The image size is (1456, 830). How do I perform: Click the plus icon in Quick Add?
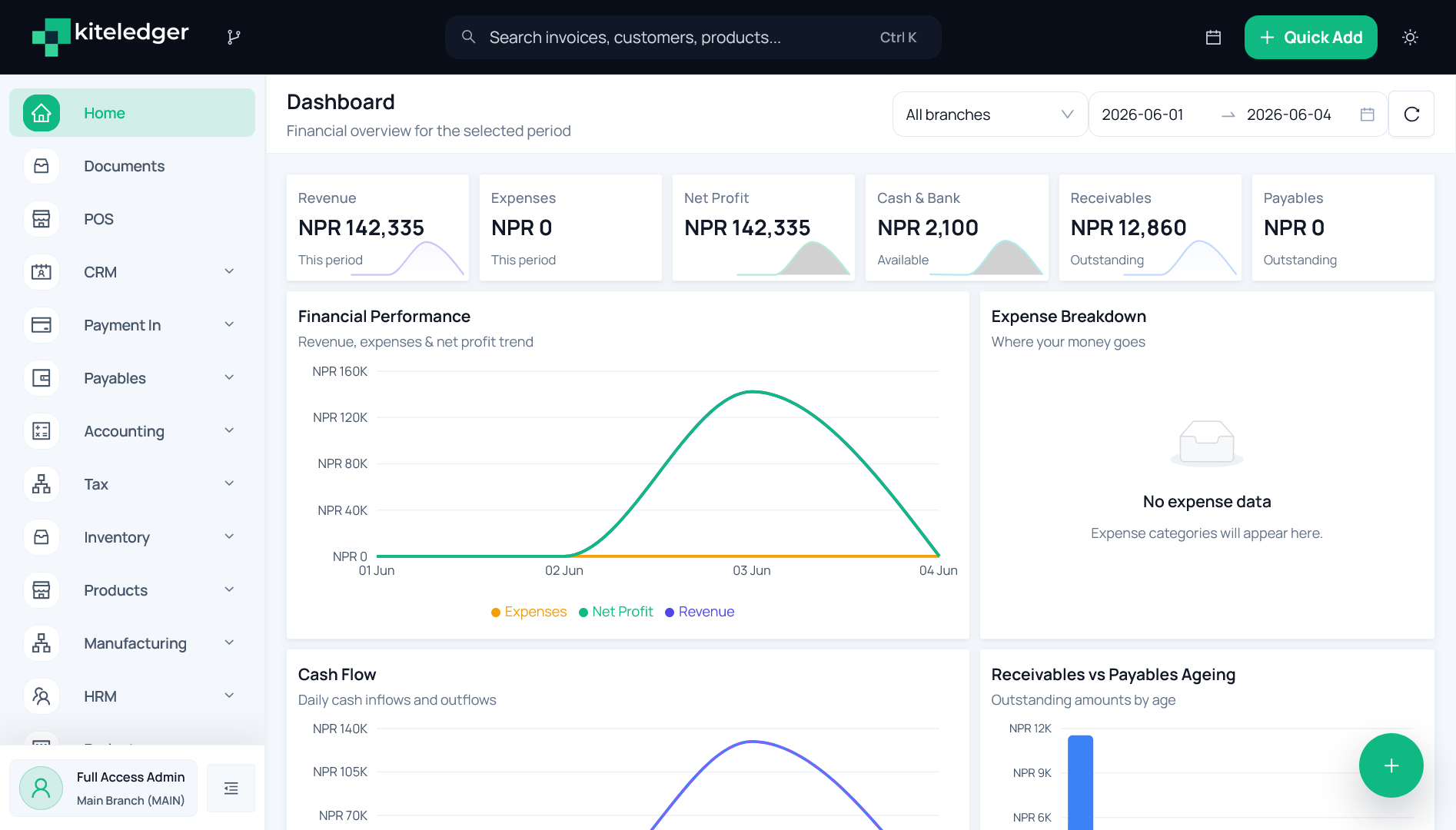(1267, 38)
